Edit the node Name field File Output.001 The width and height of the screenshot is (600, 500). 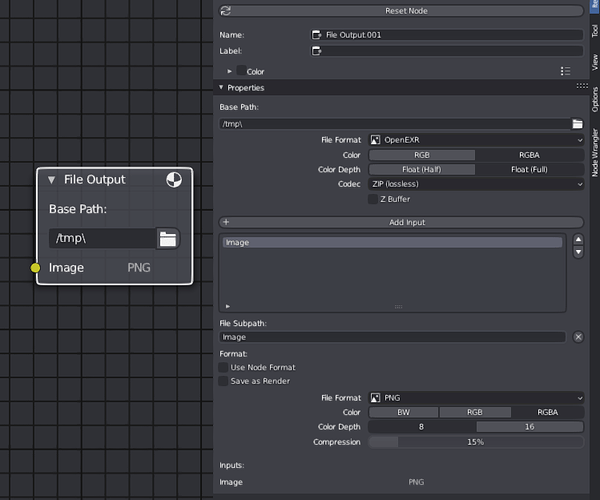447,35
